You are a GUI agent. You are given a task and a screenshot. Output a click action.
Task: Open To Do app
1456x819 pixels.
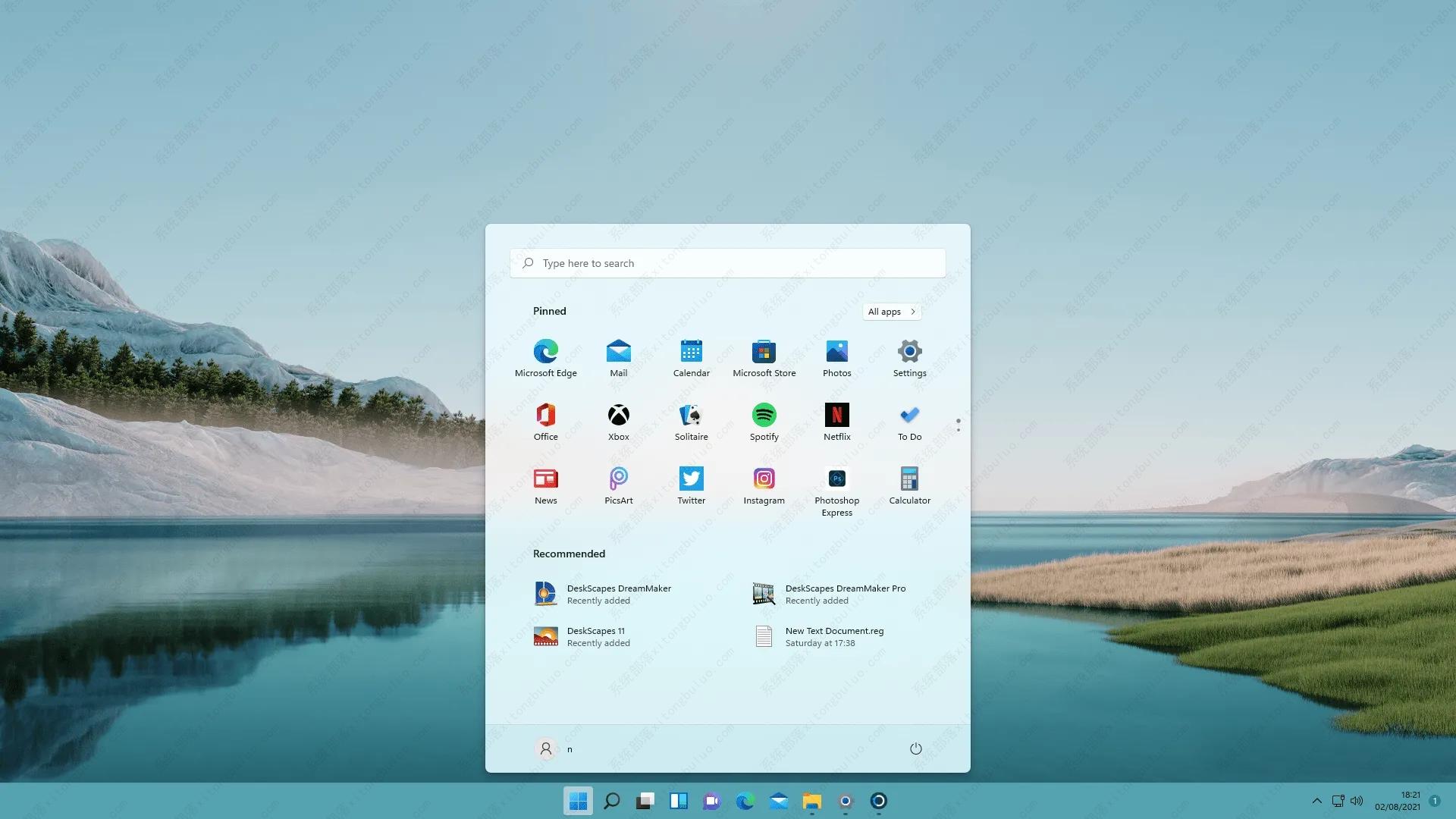[909, 421]
